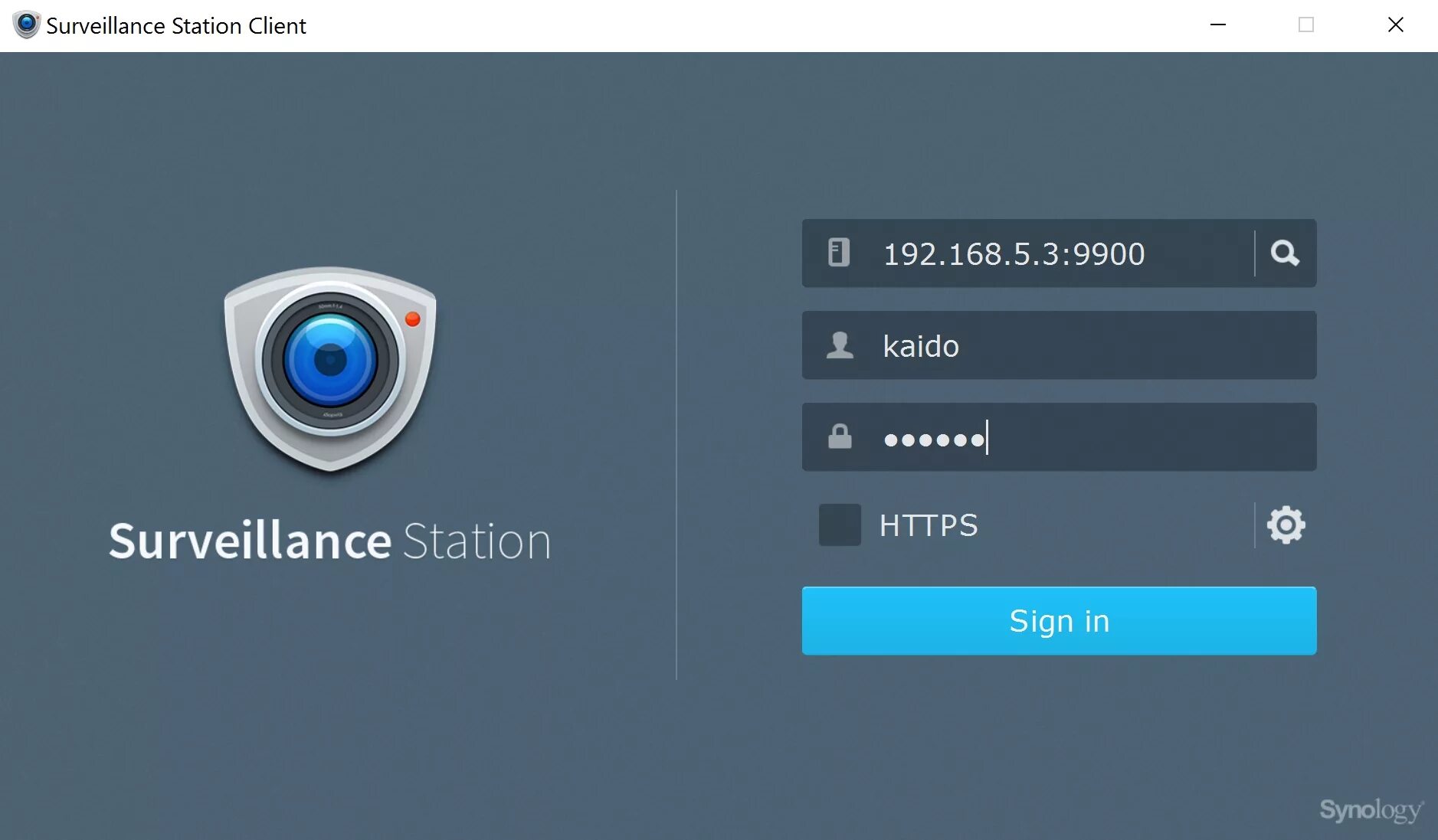
Task: Click the server icon in the address field
Action: click(x=840, y=253)
